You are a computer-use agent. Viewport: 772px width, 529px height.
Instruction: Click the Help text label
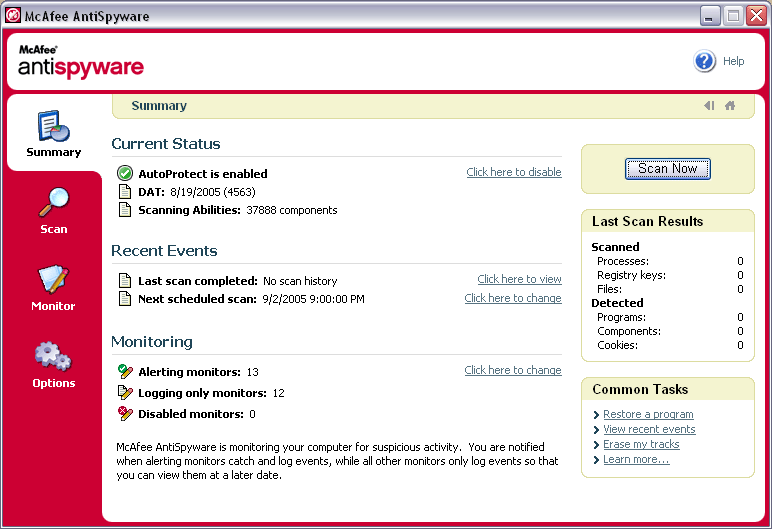tap(733, 61)
